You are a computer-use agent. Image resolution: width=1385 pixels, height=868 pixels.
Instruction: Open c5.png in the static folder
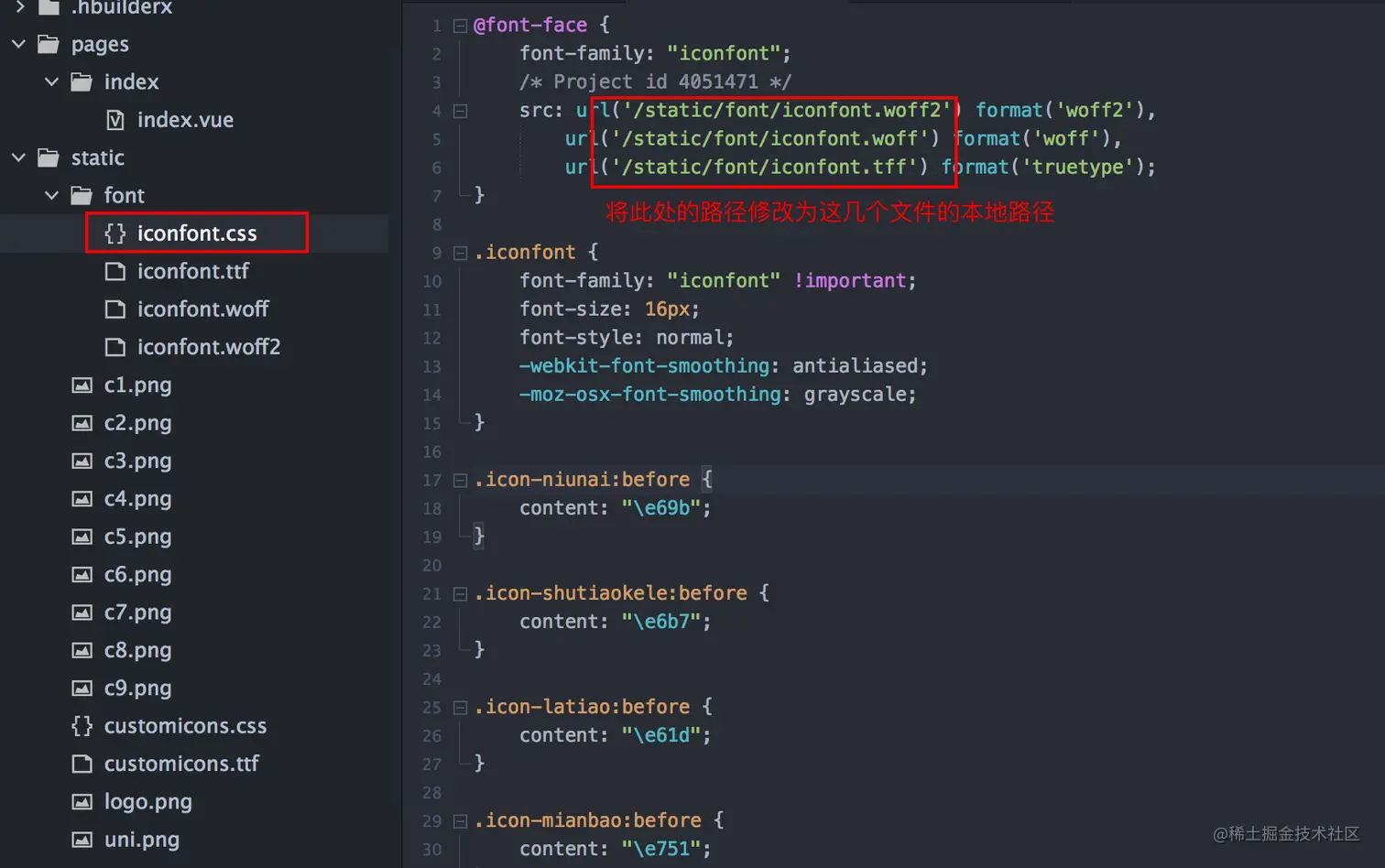[x=137, y=537]
